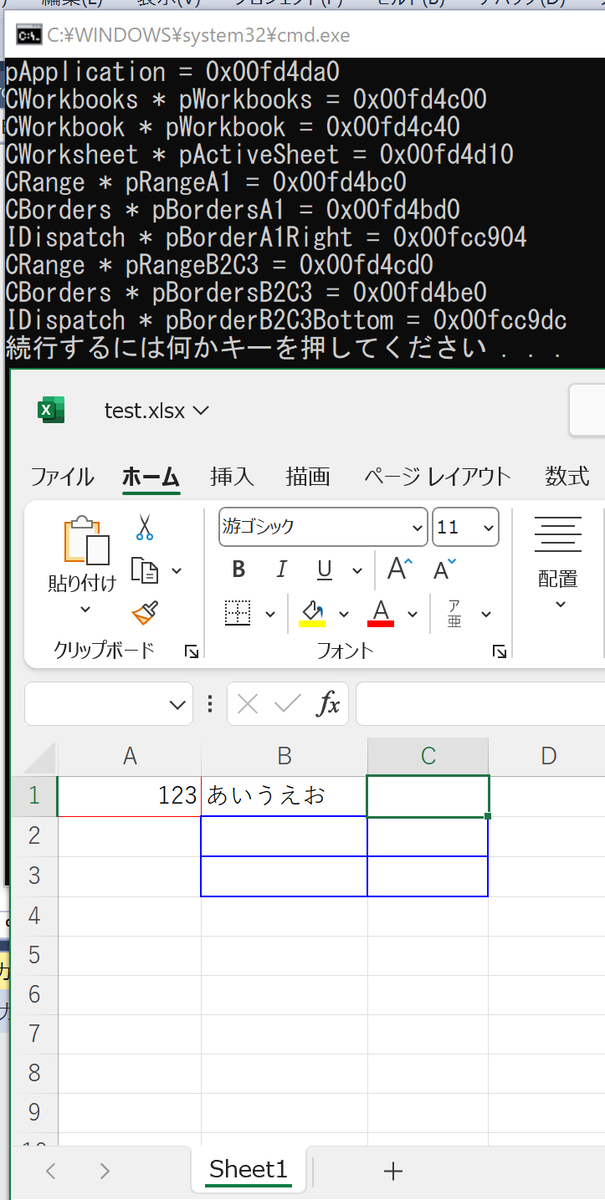Screen dimensions: 605x1200
Task: Click the formula bar confirm checkmark icon
Action: pyautogui.click(x=288, y=704)
